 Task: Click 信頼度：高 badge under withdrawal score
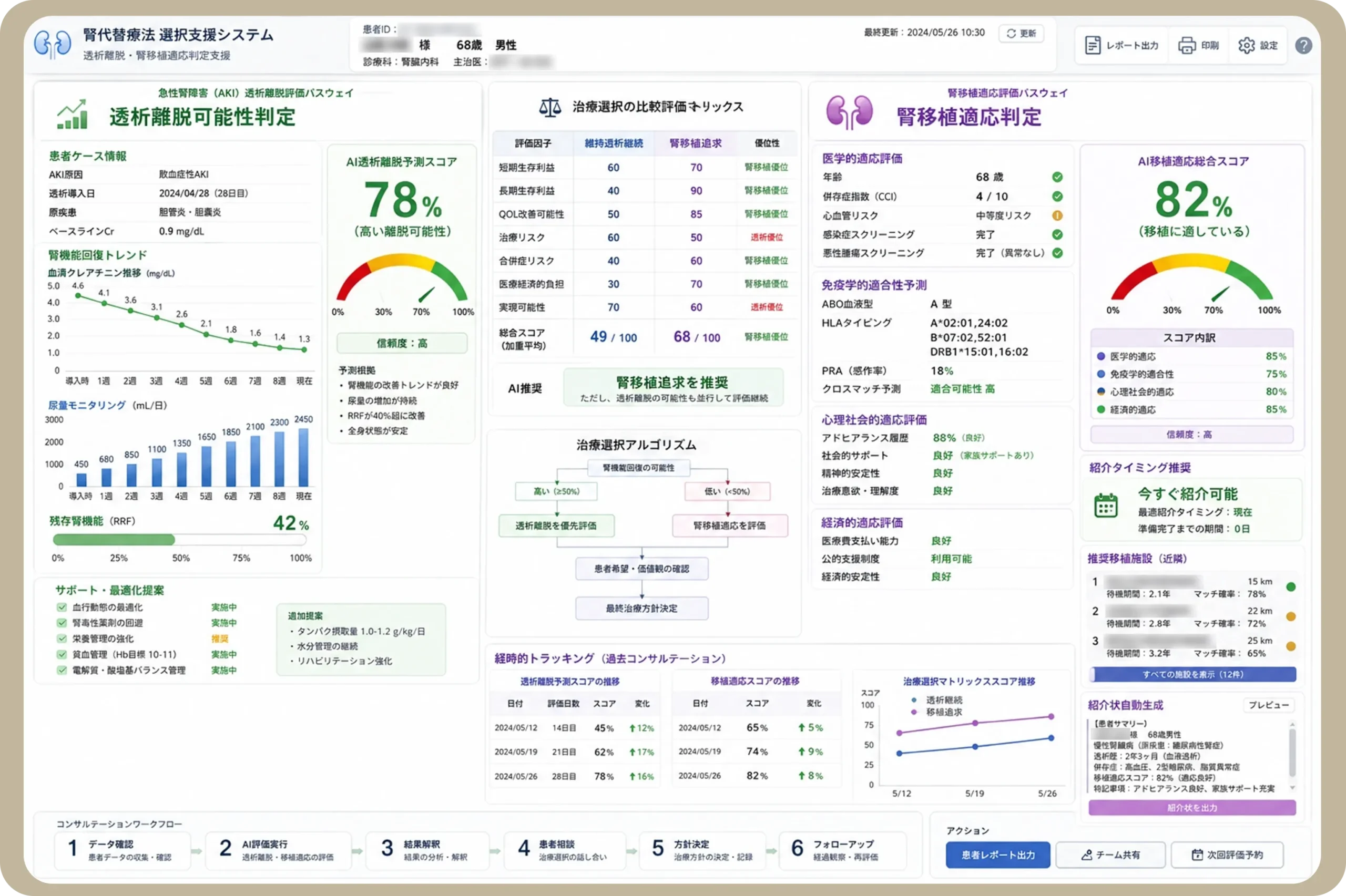point(402,344)
